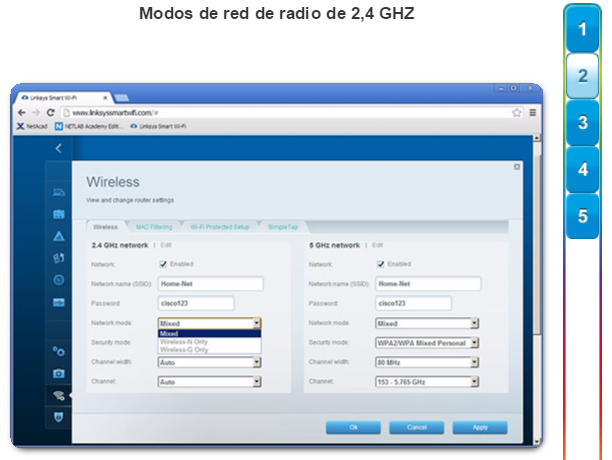Open the 5 GHz Channel width dropdown
612x460 pixels.
[x=427, y=362]
